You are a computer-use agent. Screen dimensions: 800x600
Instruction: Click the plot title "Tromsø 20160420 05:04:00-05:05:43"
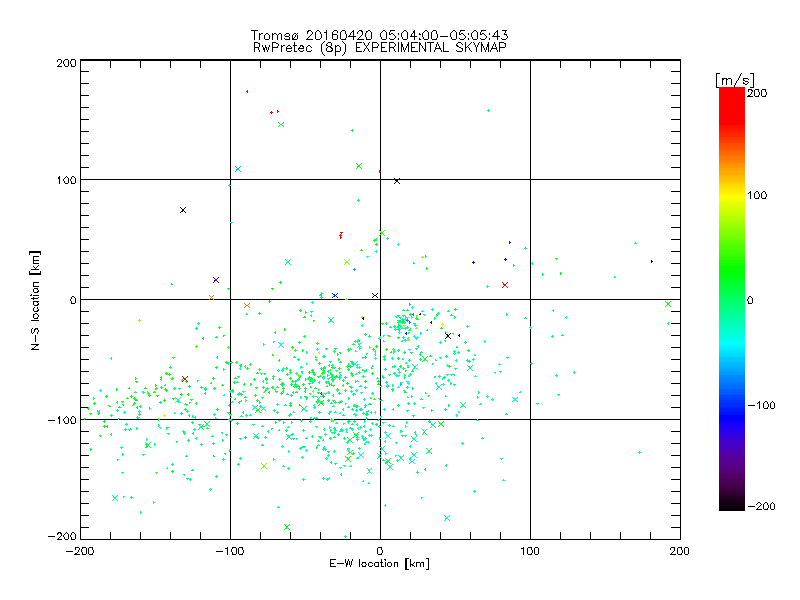click(380, 35)
